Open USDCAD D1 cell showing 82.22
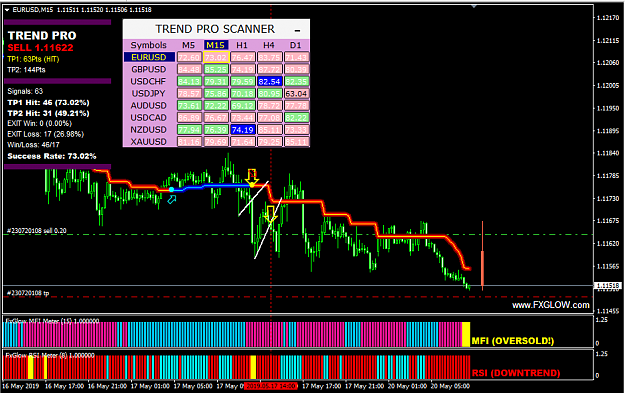 pyautogui.click(x=296, y=118)
